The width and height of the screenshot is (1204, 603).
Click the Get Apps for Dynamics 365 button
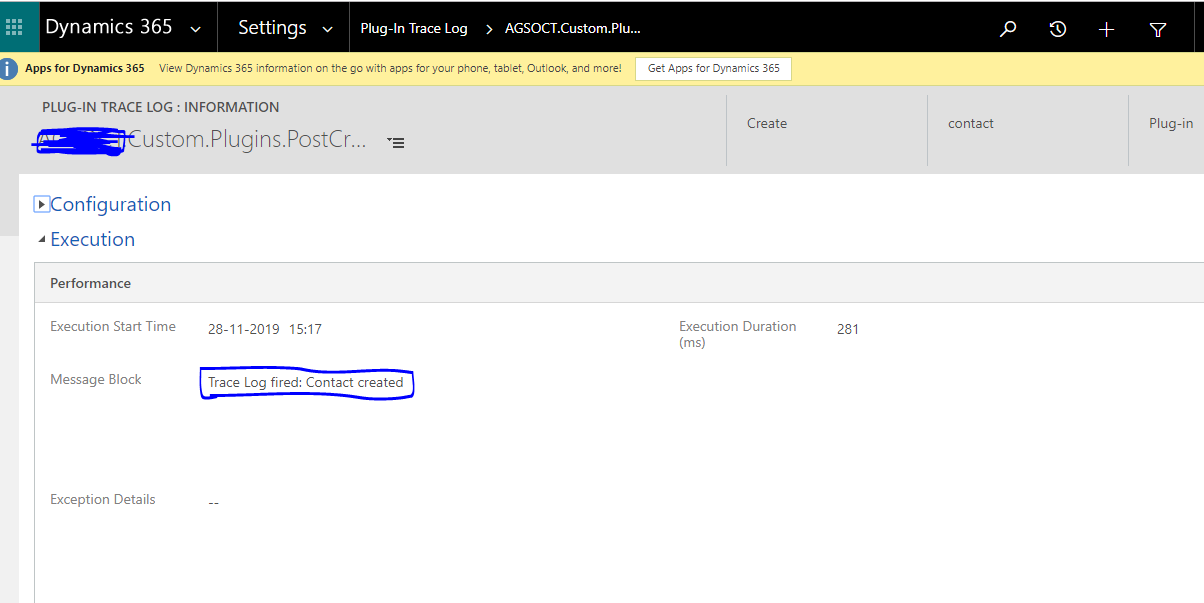[x=713, y=69]
